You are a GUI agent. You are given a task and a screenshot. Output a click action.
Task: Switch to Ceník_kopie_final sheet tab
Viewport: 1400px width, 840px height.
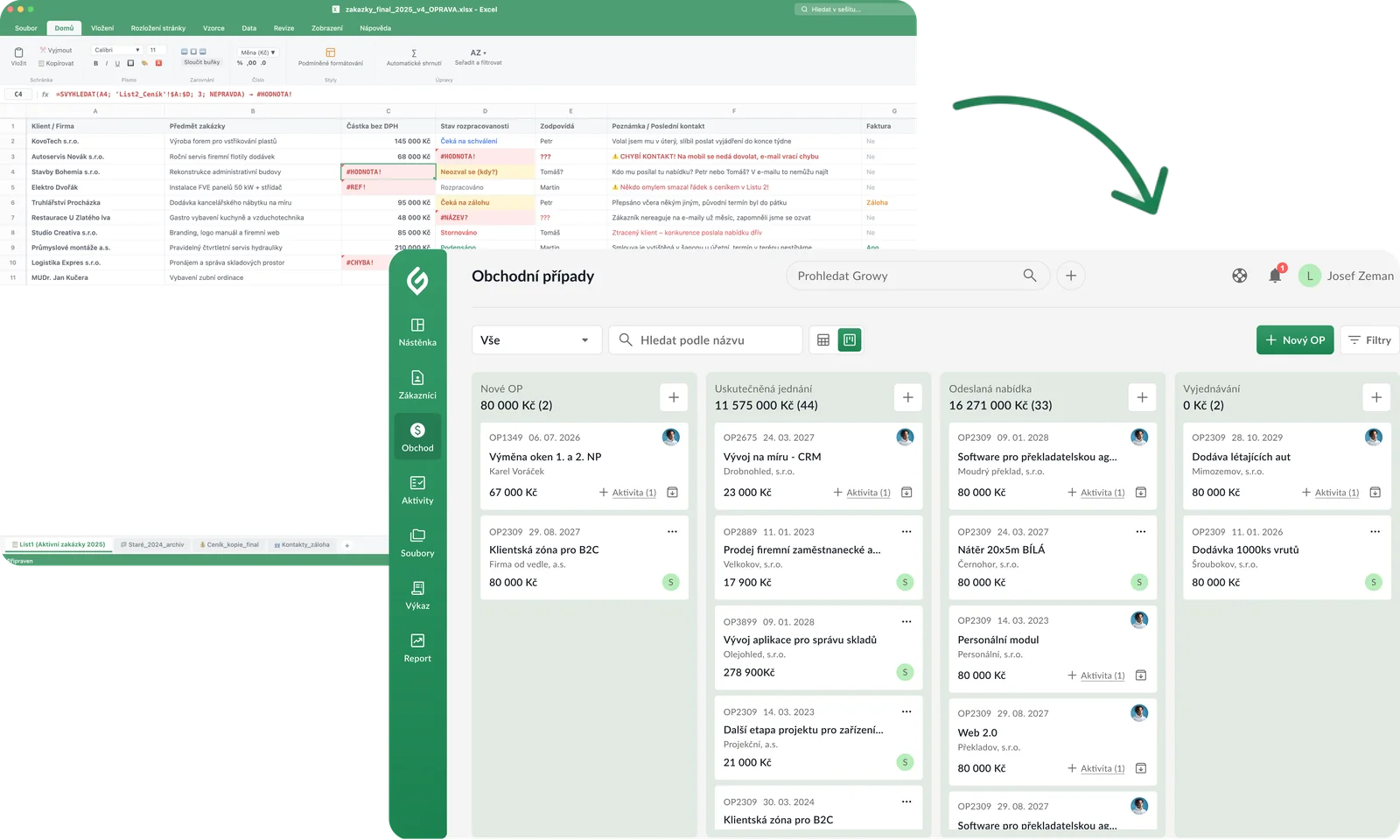tap(229, 544)
